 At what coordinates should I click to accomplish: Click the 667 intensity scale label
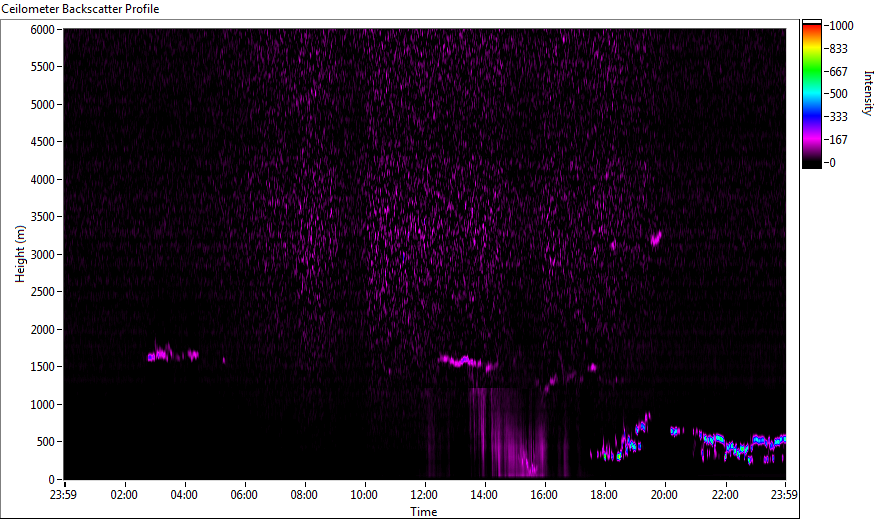(x=838, y=72)
